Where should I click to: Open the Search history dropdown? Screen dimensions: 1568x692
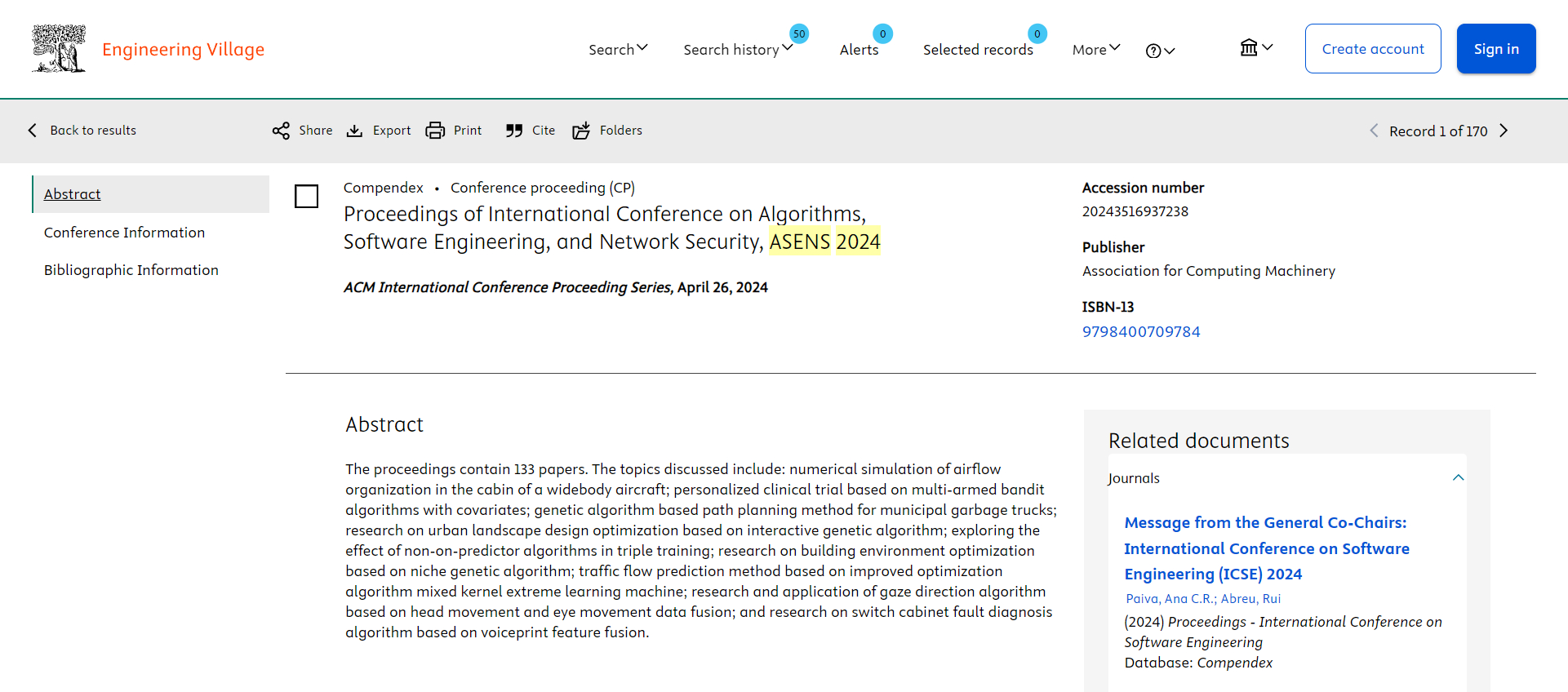(x=738, y=49)
